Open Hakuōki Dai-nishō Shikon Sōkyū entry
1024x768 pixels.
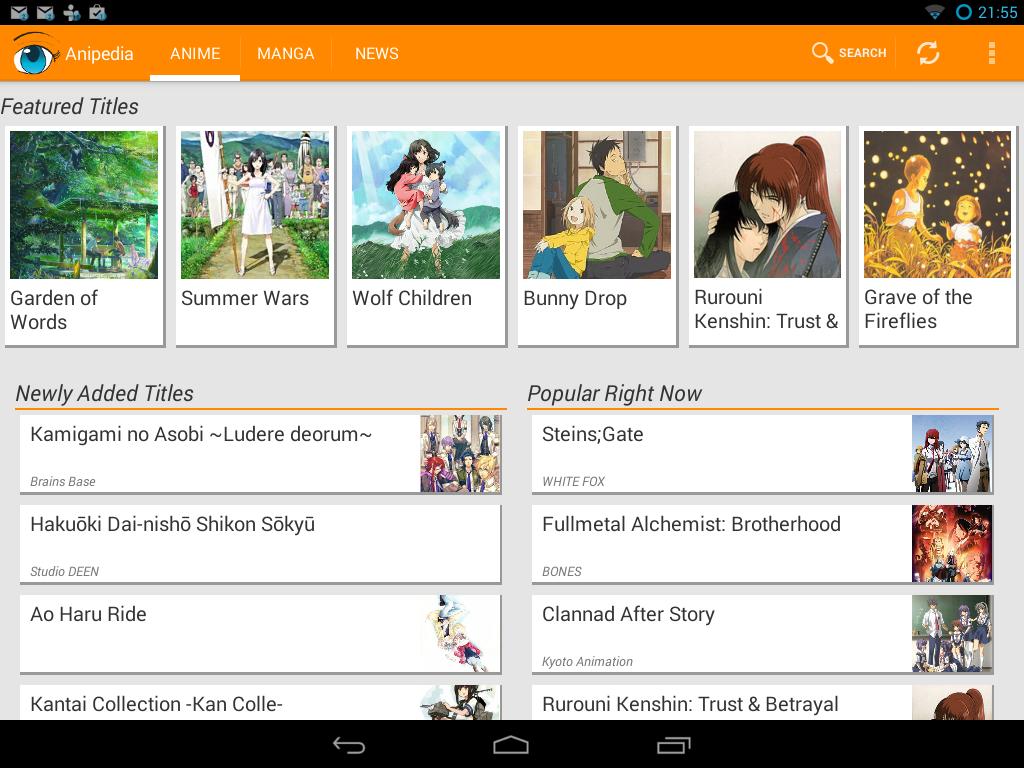coord(261,544)
